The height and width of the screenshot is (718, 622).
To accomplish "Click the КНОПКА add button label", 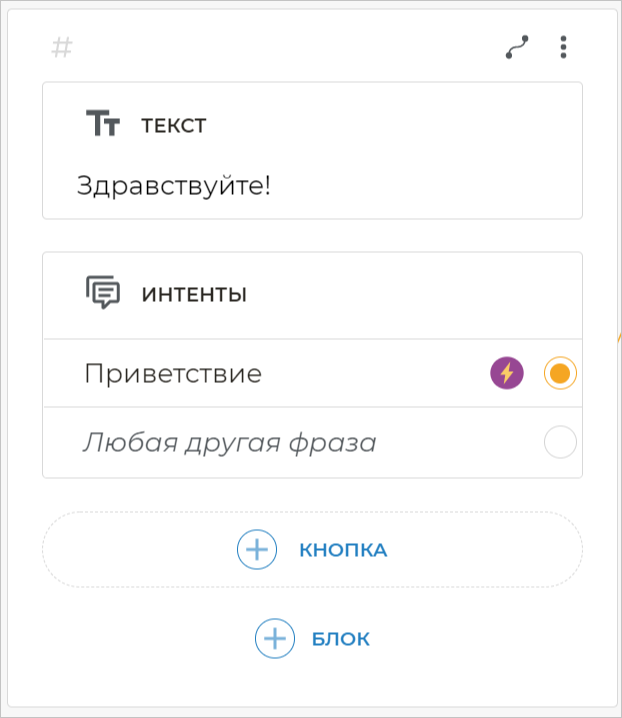I will [x=343, y=550].
